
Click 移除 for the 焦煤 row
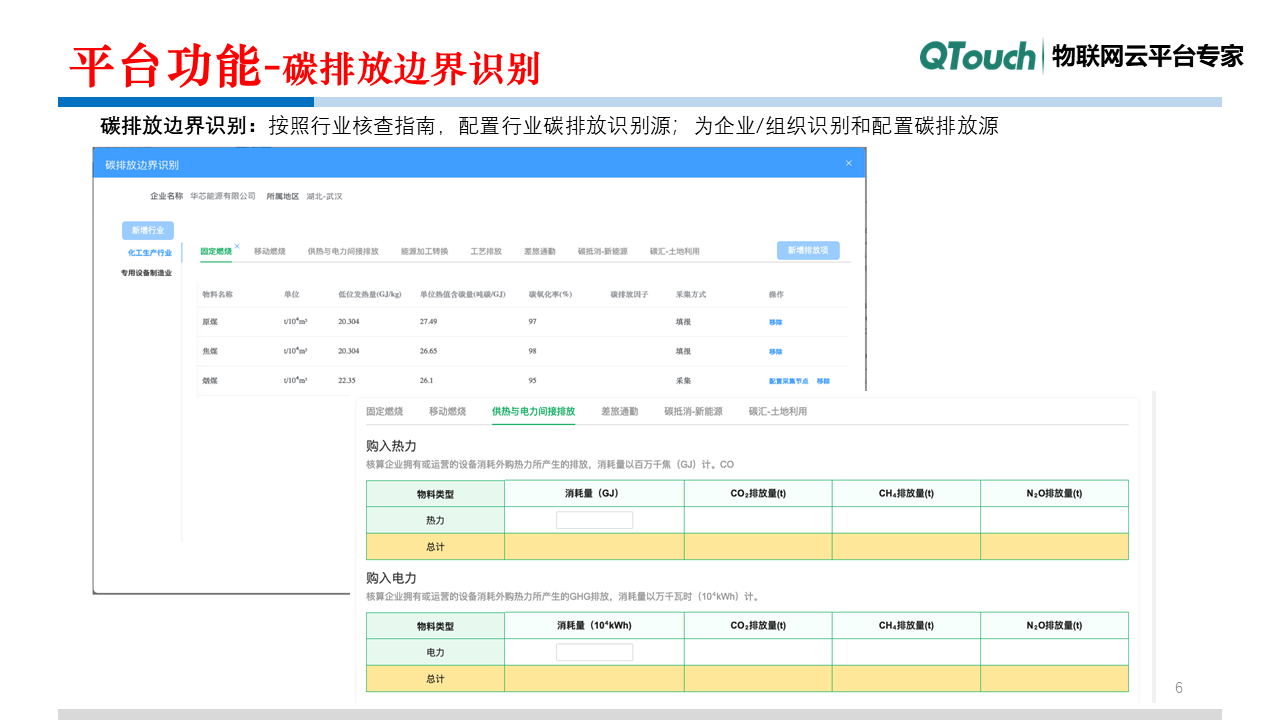(x=775, y=351)
